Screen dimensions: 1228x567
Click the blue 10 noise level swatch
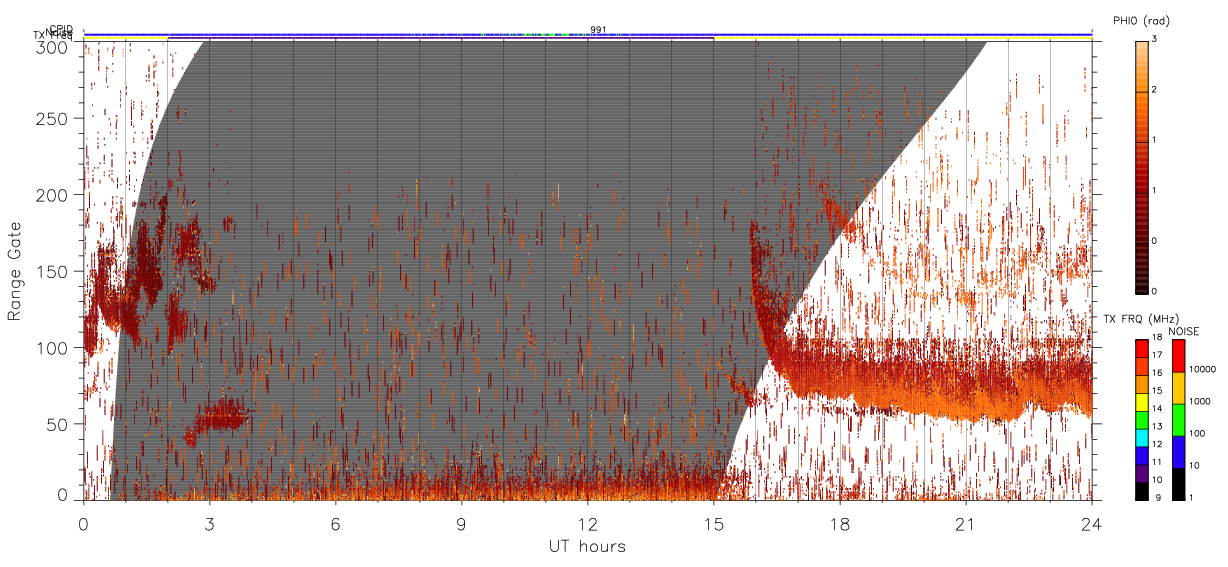pos(1178,451)
